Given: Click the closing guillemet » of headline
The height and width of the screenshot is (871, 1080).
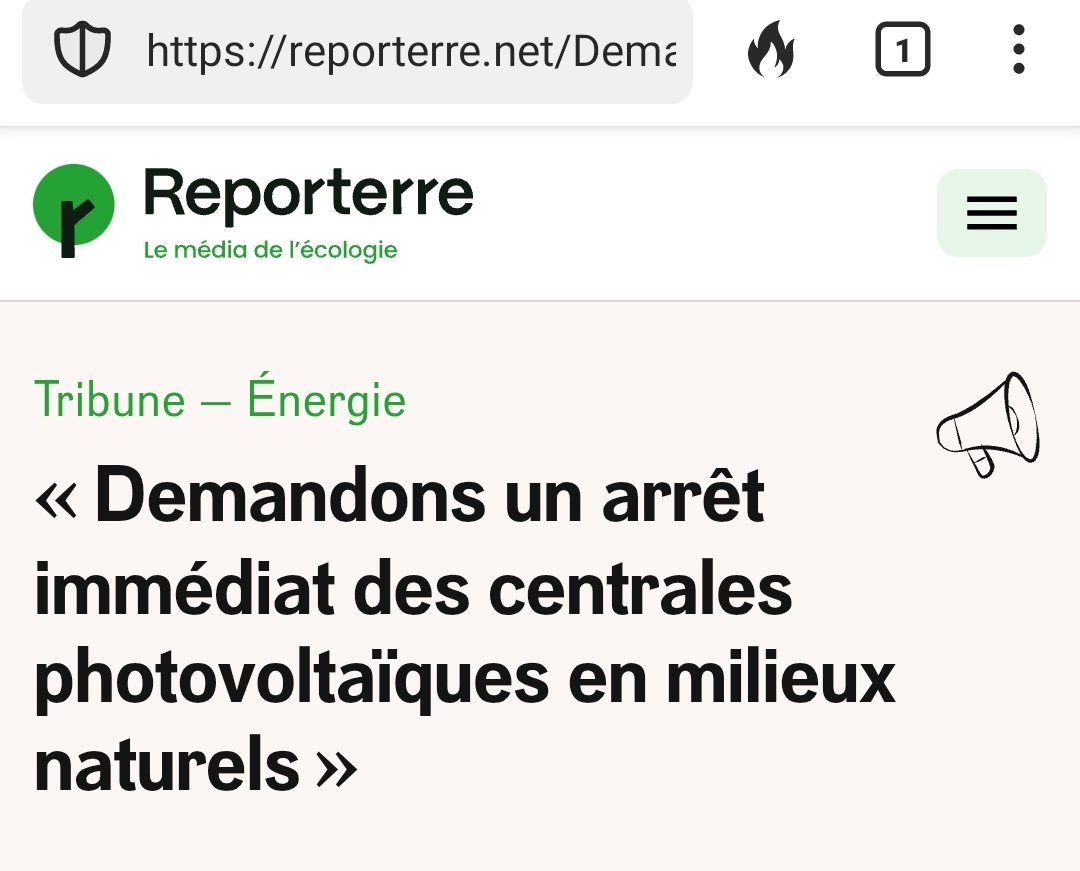Looking at the screenshot, I should pyautogui.click(x=336, y=768).
